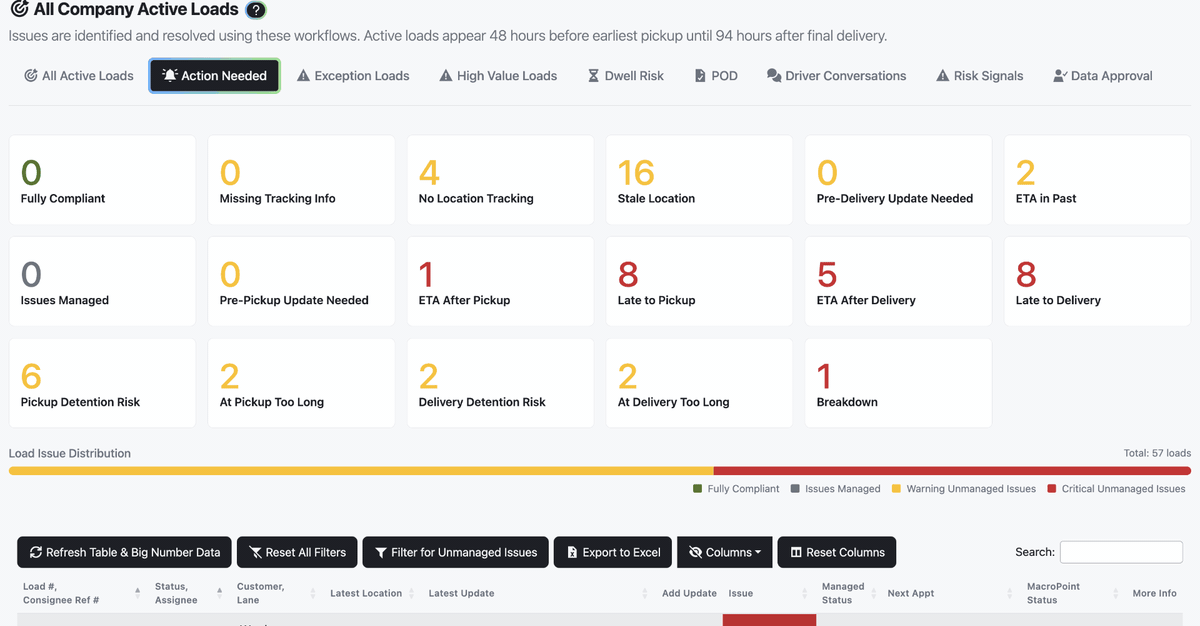
Task: Open the ETA in Past card
Action: pos(1097,180)
